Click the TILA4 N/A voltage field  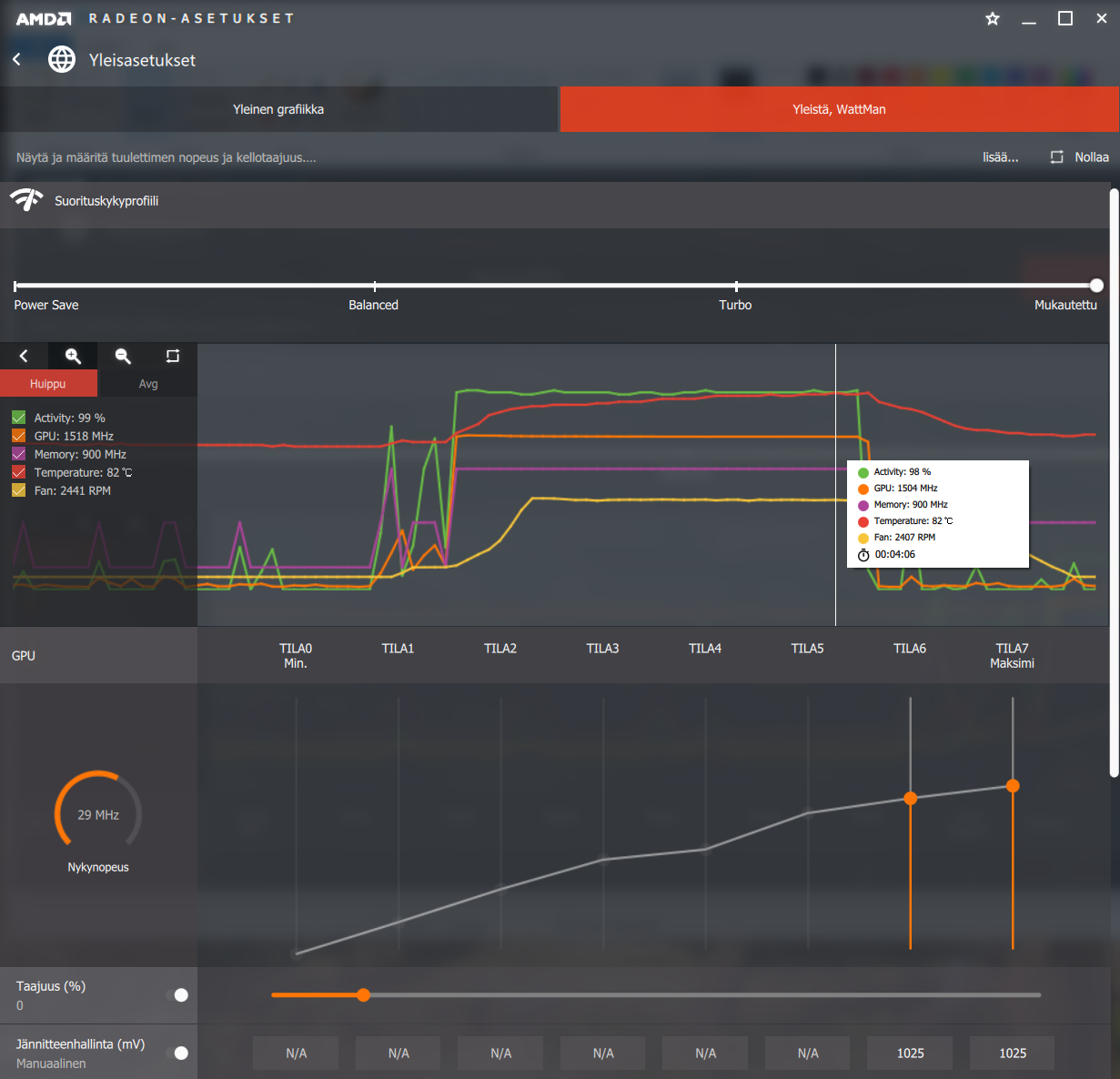[x=705, y=1053]
